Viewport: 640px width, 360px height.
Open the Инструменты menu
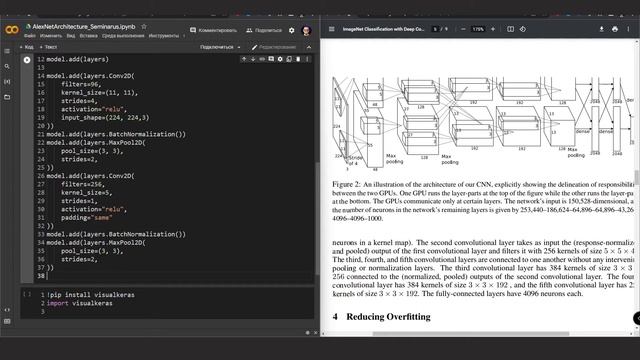click(164, 36)
